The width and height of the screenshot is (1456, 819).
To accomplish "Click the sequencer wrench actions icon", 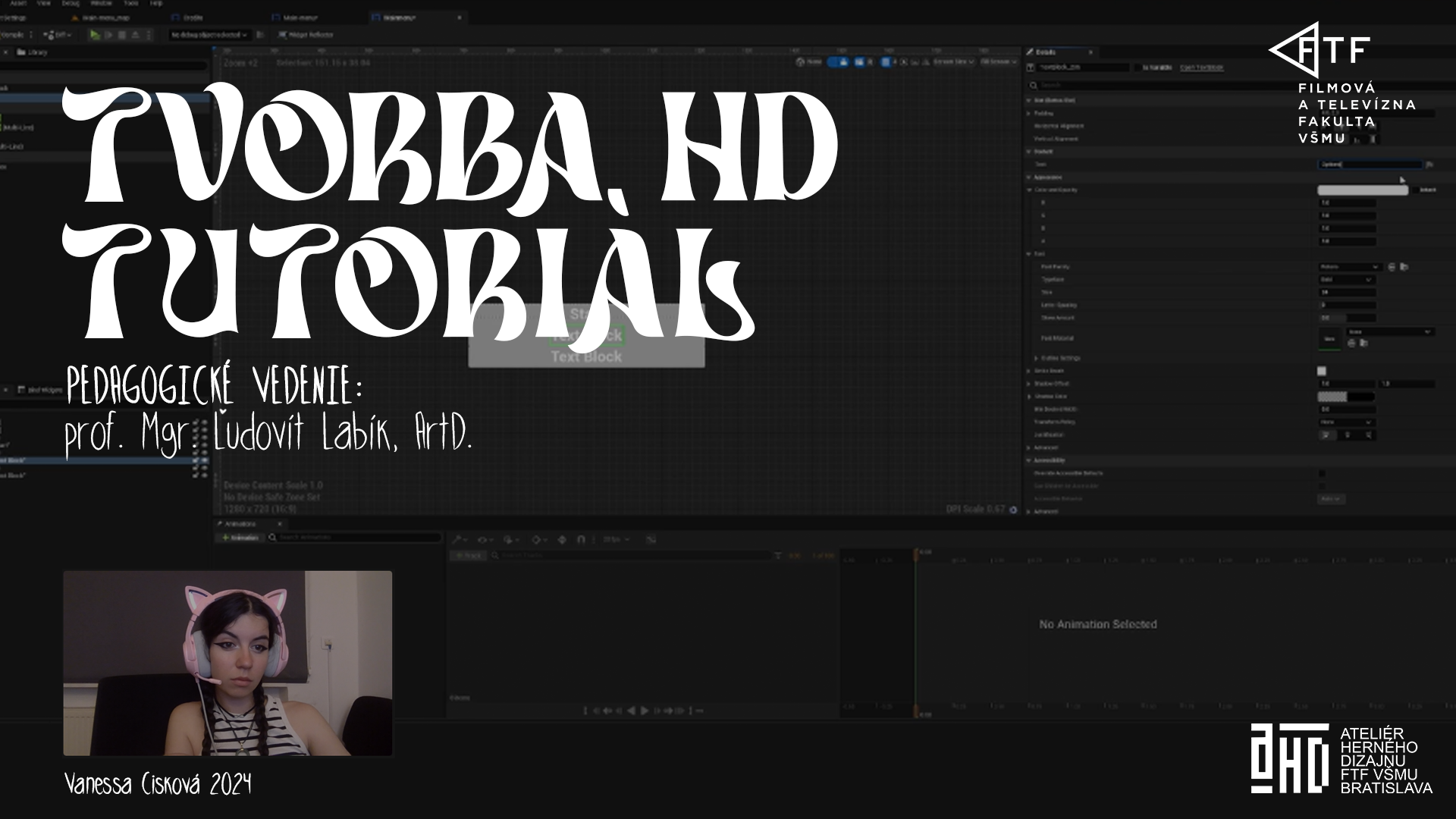I will tap(457, 540).
